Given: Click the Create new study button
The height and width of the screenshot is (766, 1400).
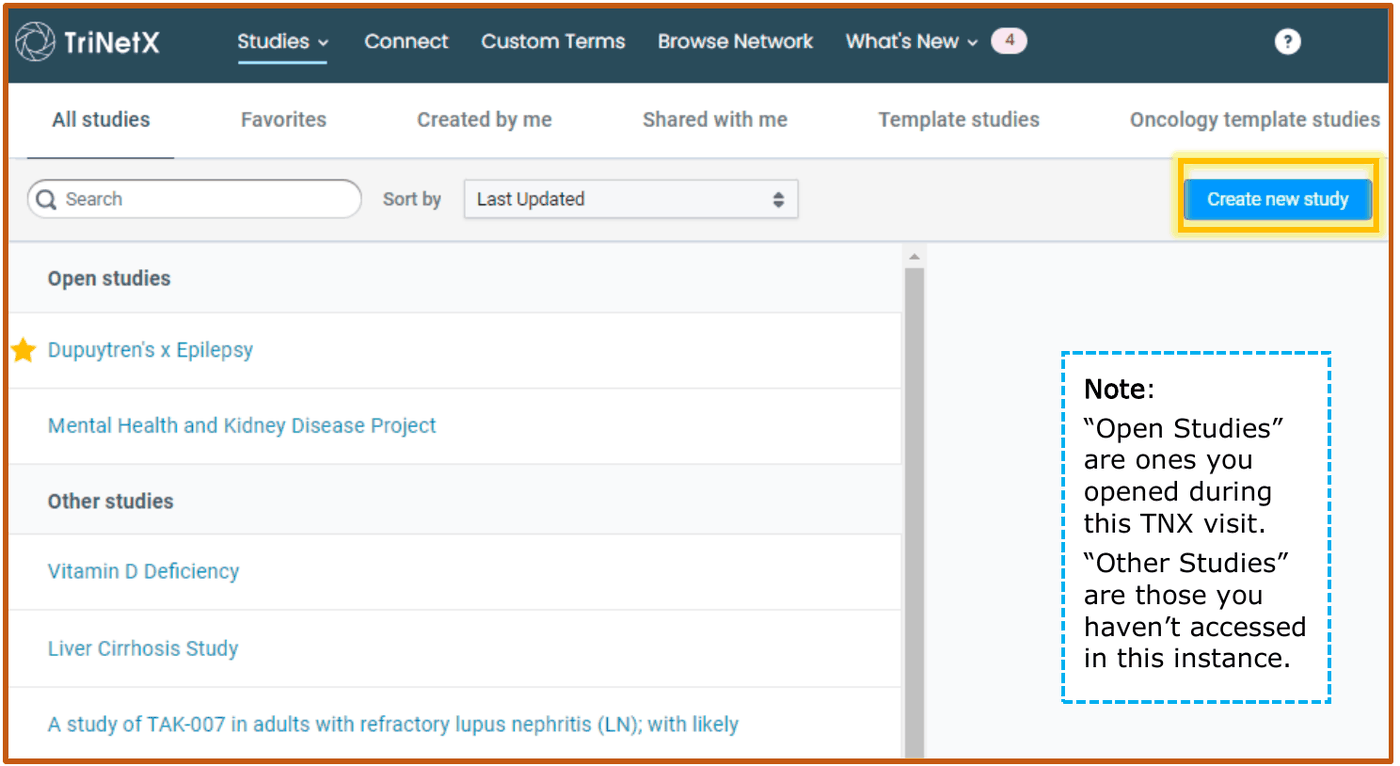Looking at the screenshot, I should click(1278, 199).
